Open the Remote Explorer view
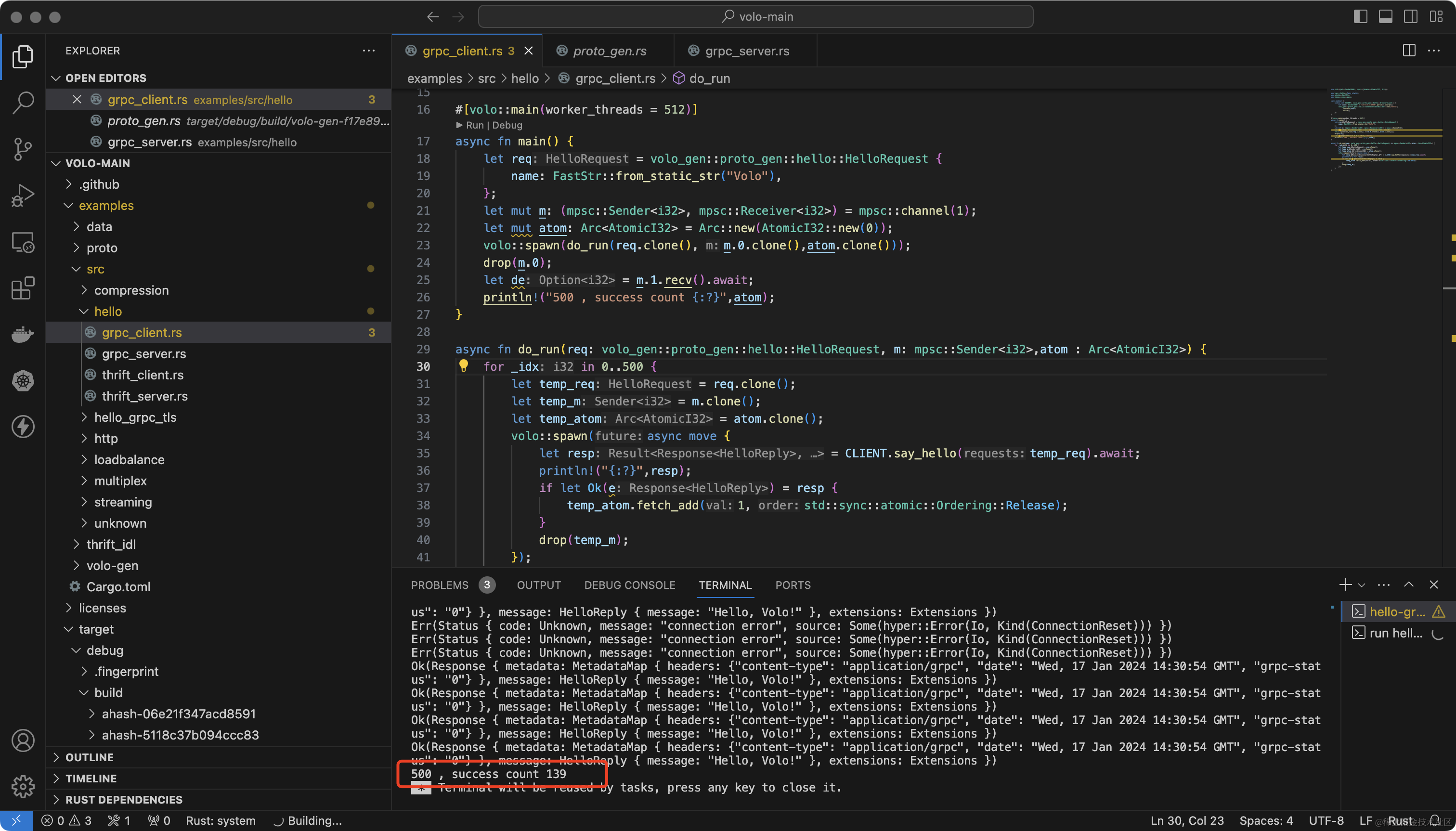1456x831 pixels. coord(23,241)
